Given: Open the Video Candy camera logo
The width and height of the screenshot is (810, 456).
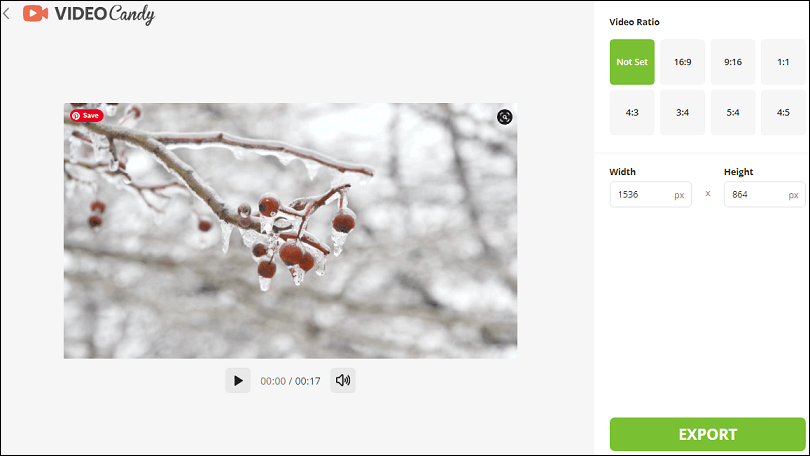Looking at the screenshot, I should click(36, 13).
